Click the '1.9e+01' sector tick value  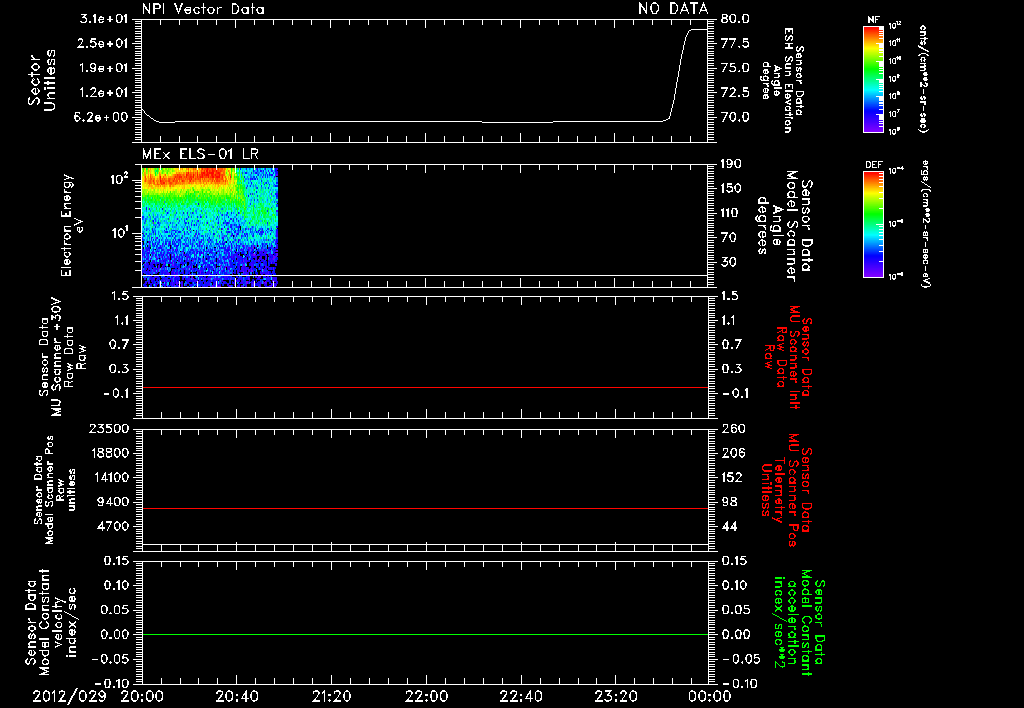(104, 68)
